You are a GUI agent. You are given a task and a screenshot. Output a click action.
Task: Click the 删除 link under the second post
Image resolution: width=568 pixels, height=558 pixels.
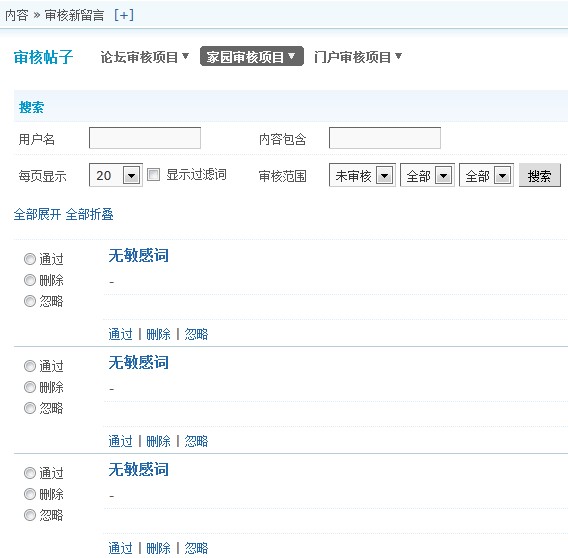158,441
